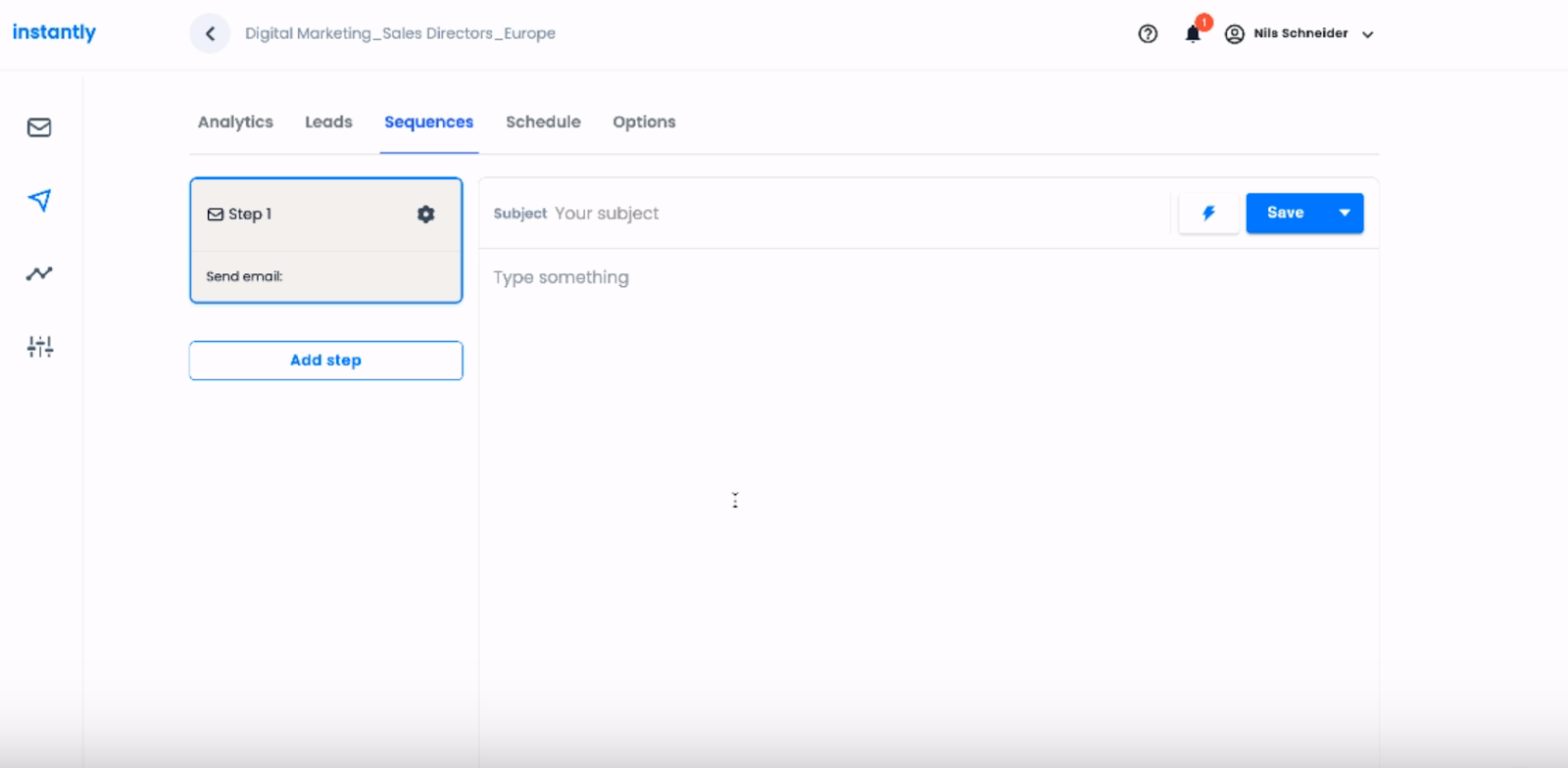Click the lightning bolt variables button
This screenshot has width=1568, height=768.
tap(1208, 214)
